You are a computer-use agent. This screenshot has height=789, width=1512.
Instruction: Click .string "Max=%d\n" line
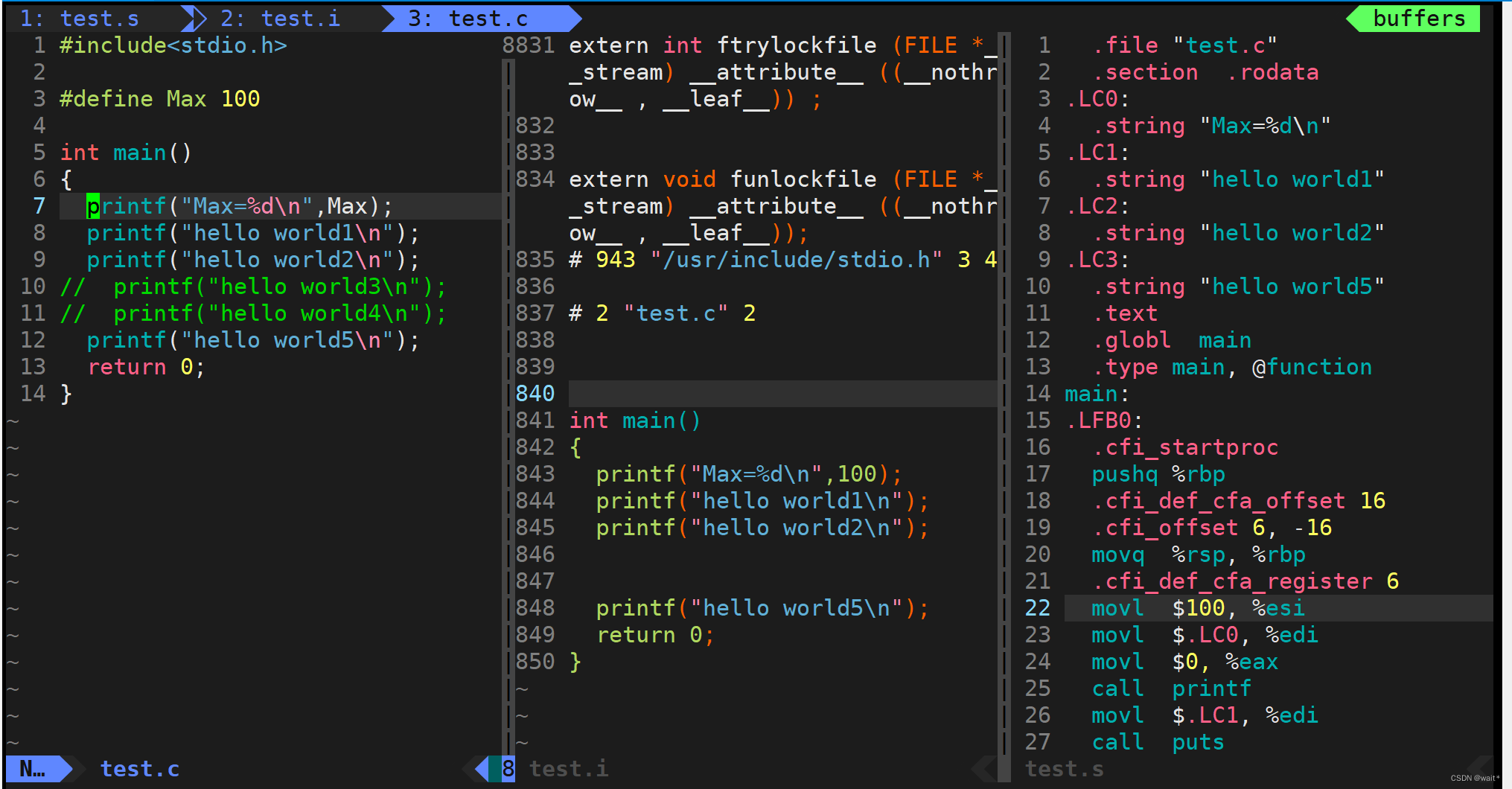(x=1212, y=126)
